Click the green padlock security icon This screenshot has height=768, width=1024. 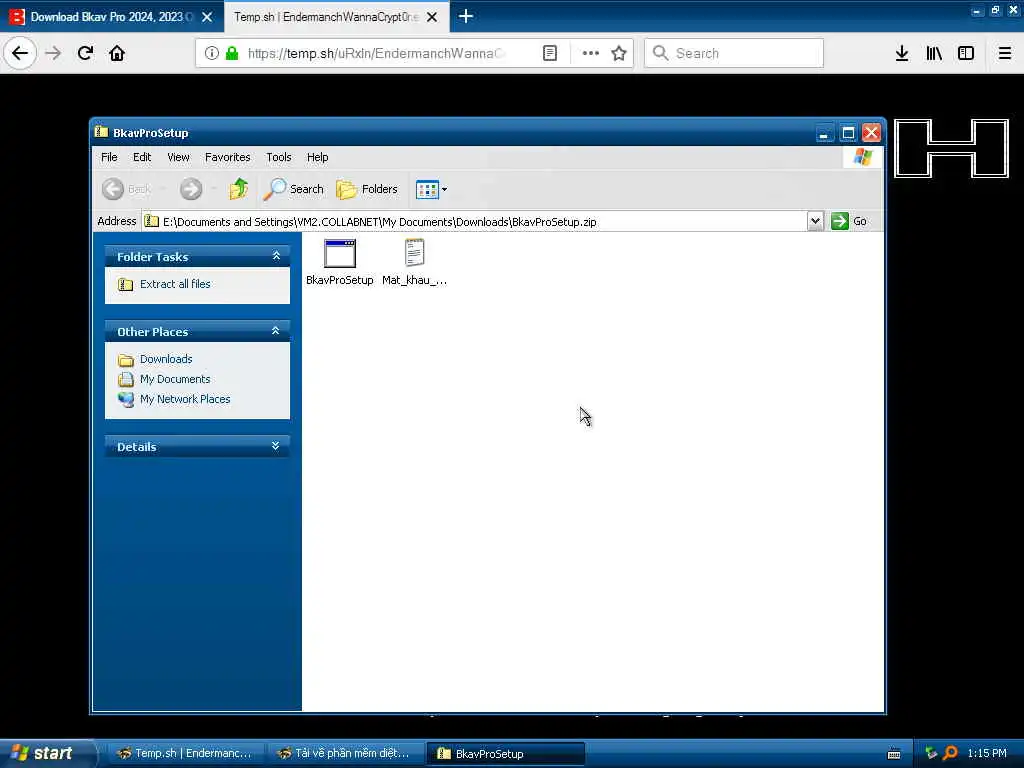point(232,53)
